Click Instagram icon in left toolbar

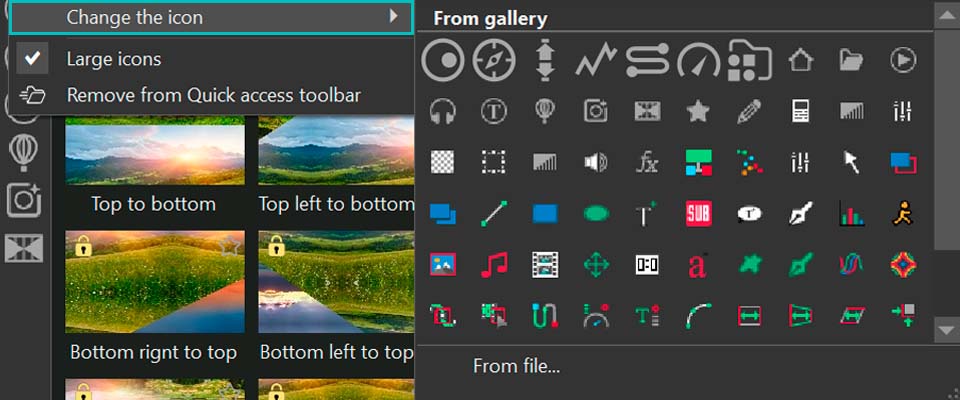pyautogui.click(x=24, y=201)
